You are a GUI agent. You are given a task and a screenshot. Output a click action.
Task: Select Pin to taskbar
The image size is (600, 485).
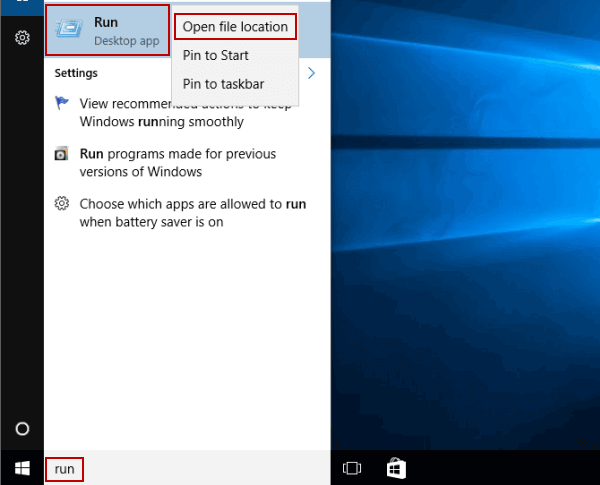pyautogui.click(x=223, y=84)
